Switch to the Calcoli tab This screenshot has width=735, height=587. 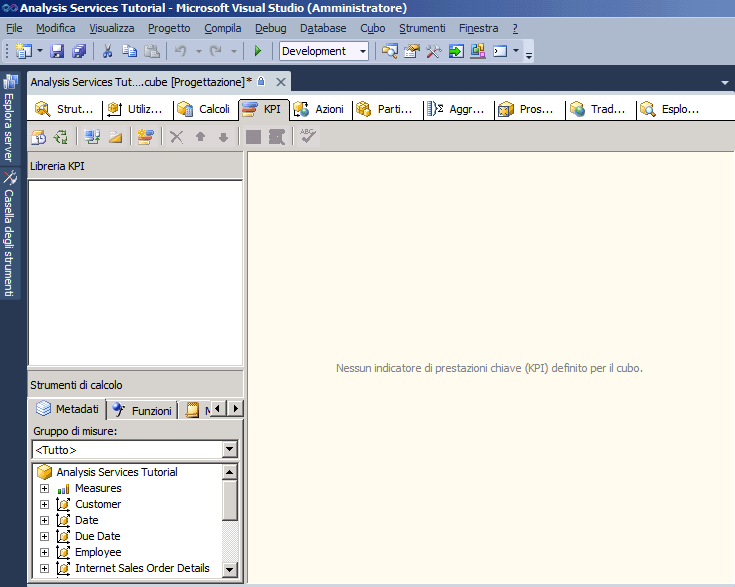point(204,109)
